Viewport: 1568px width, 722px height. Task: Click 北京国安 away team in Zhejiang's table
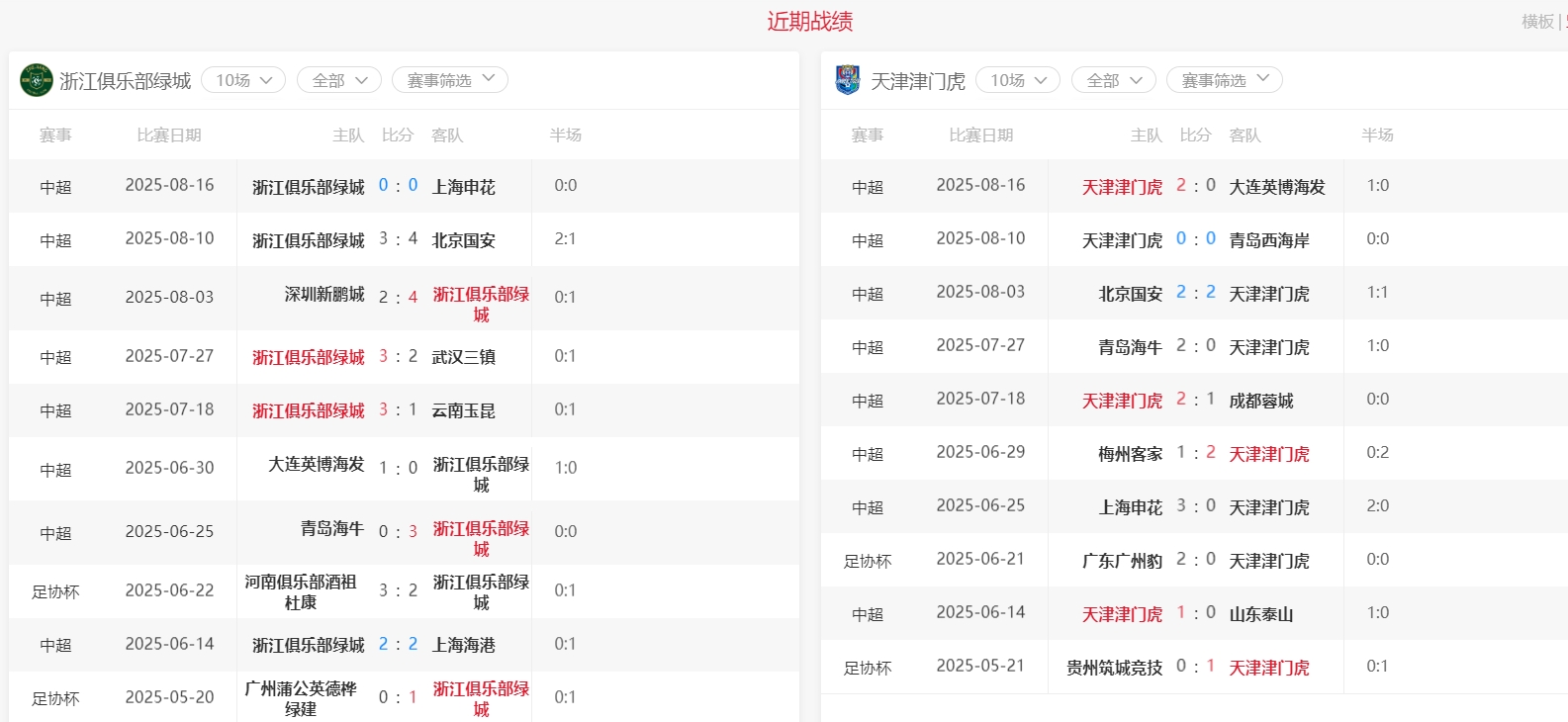(x=463, y=240)
